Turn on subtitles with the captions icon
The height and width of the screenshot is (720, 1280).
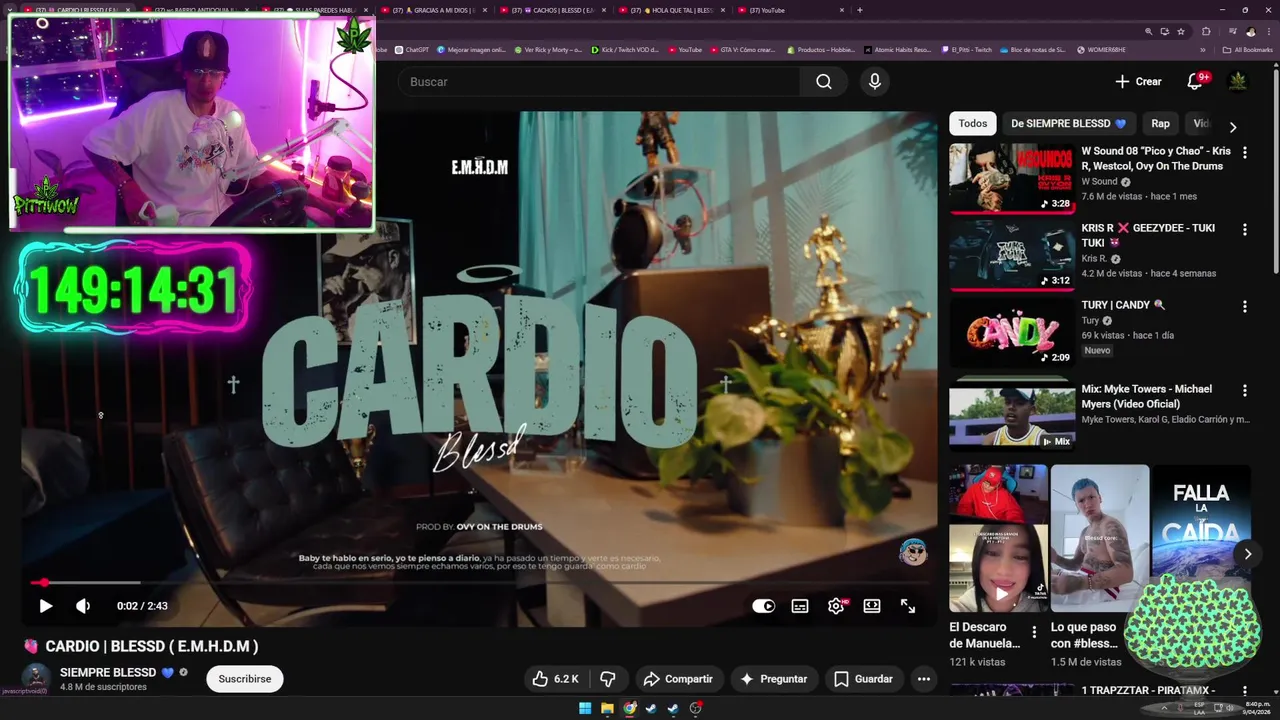coord(800,606)
